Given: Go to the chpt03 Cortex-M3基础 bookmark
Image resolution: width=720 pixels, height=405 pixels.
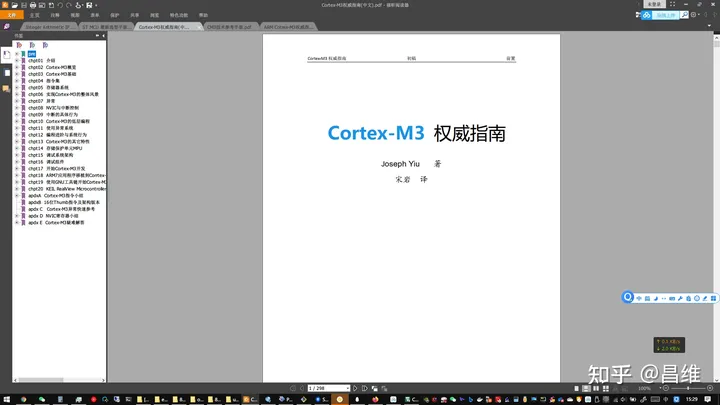Looking at the screenshot, I should click(x=52, y=74).
